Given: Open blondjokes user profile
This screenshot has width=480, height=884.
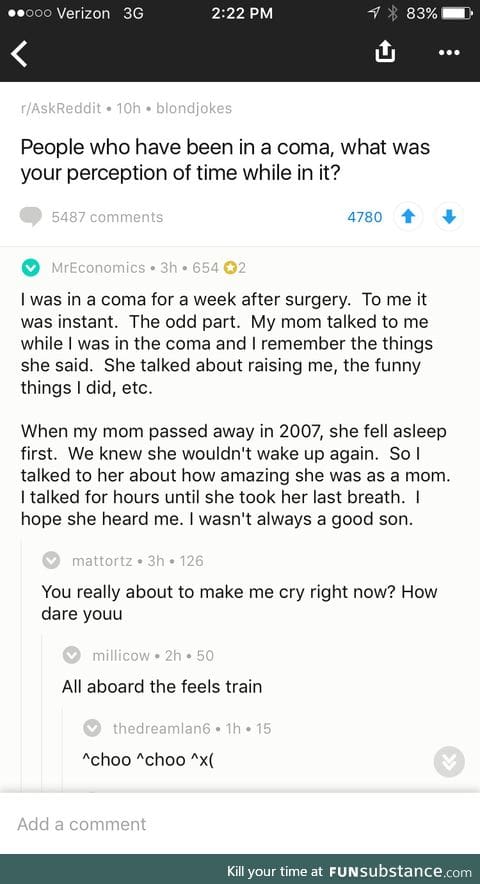Looking at the screenshot, I should (191, 108).
